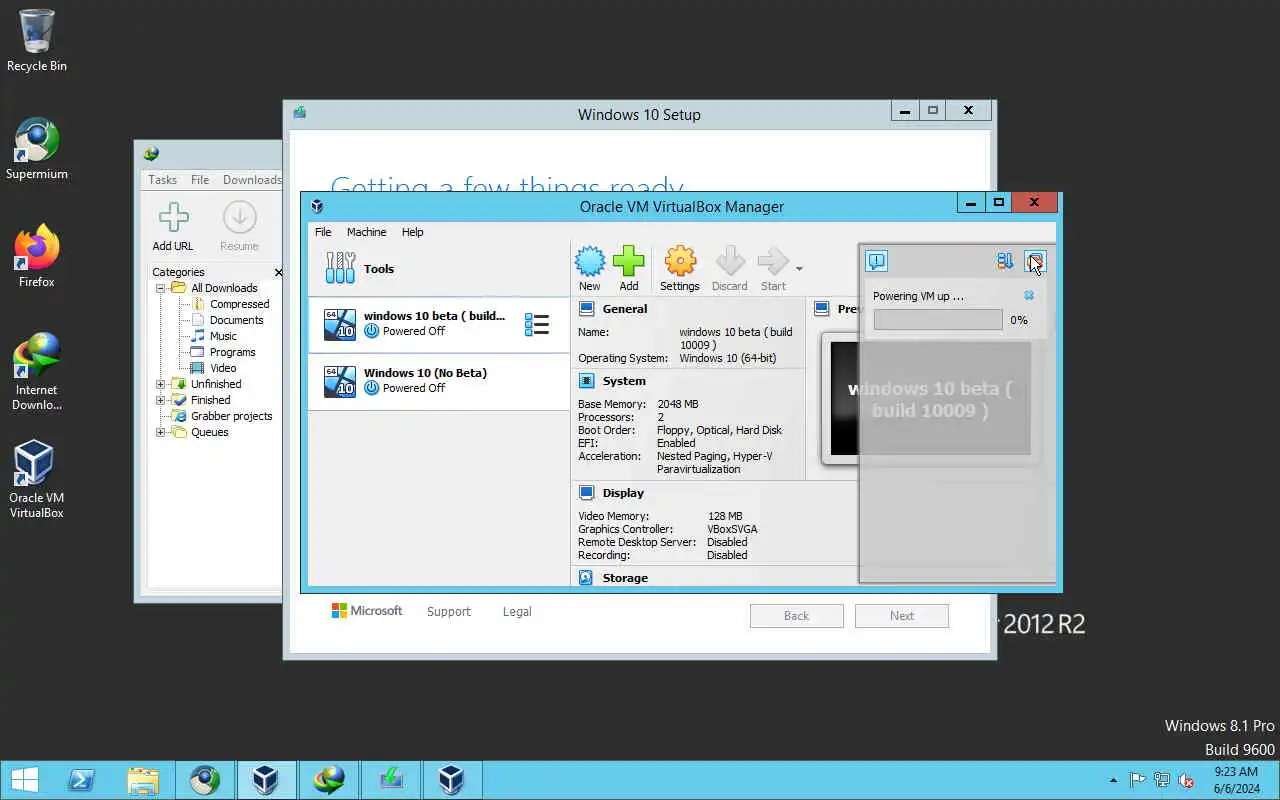The image size is (1280, 800).
Task: Click the muted volume tray icon
Action: pyautogui.click(x=1186, y=780)
